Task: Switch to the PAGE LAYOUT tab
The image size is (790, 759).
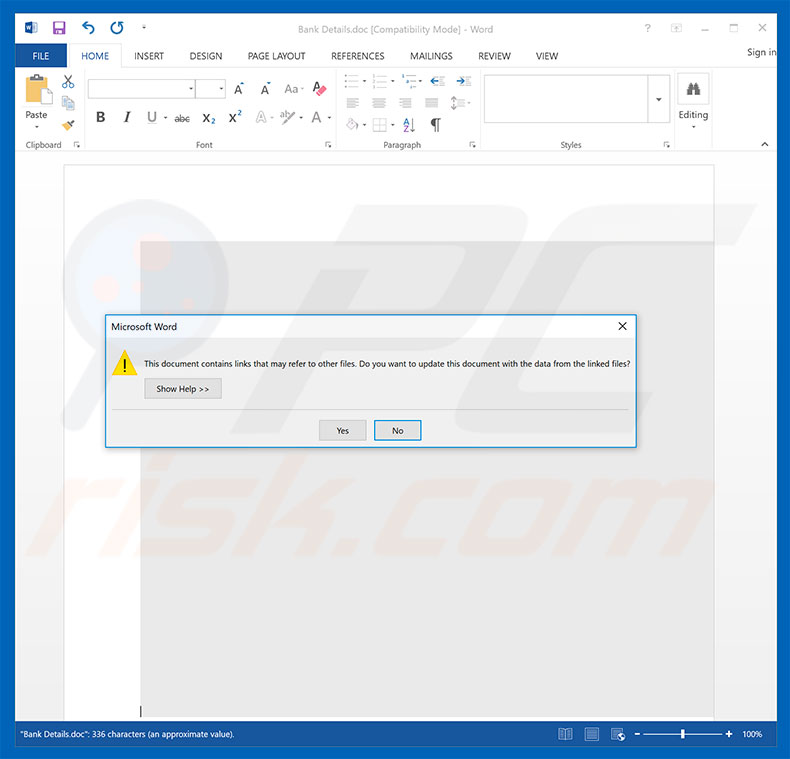Action: (x=277, y=56)
